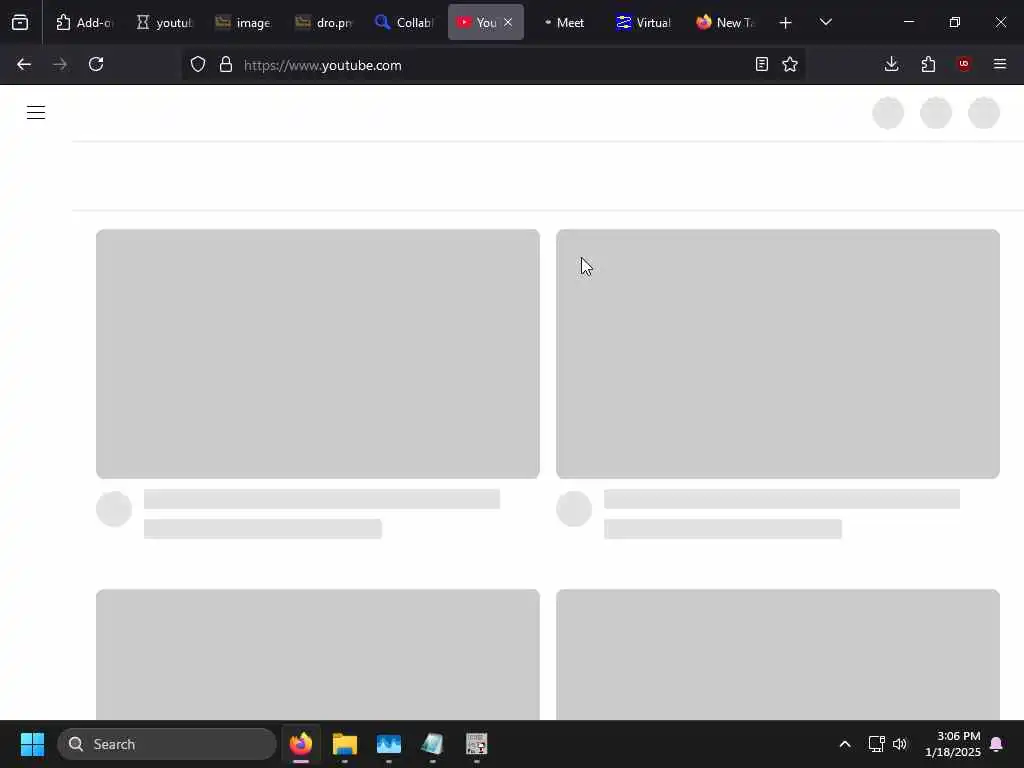The height and width of the screenshot is (768, 1024).
Task: Show hidden system tray icons
Action: (844, 744)
